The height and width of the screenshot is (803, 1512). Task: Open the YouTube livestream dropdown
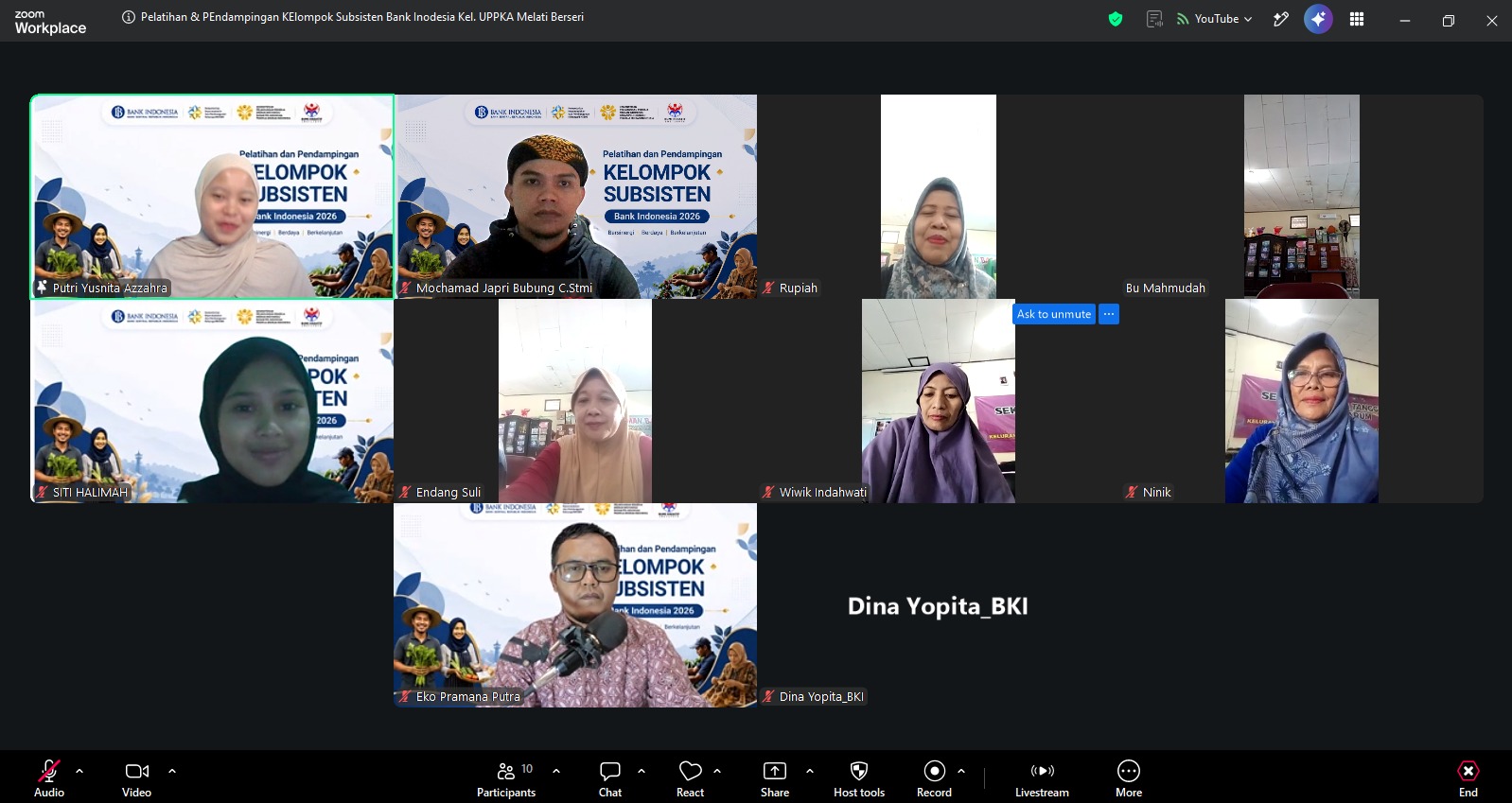point(1215,19)
